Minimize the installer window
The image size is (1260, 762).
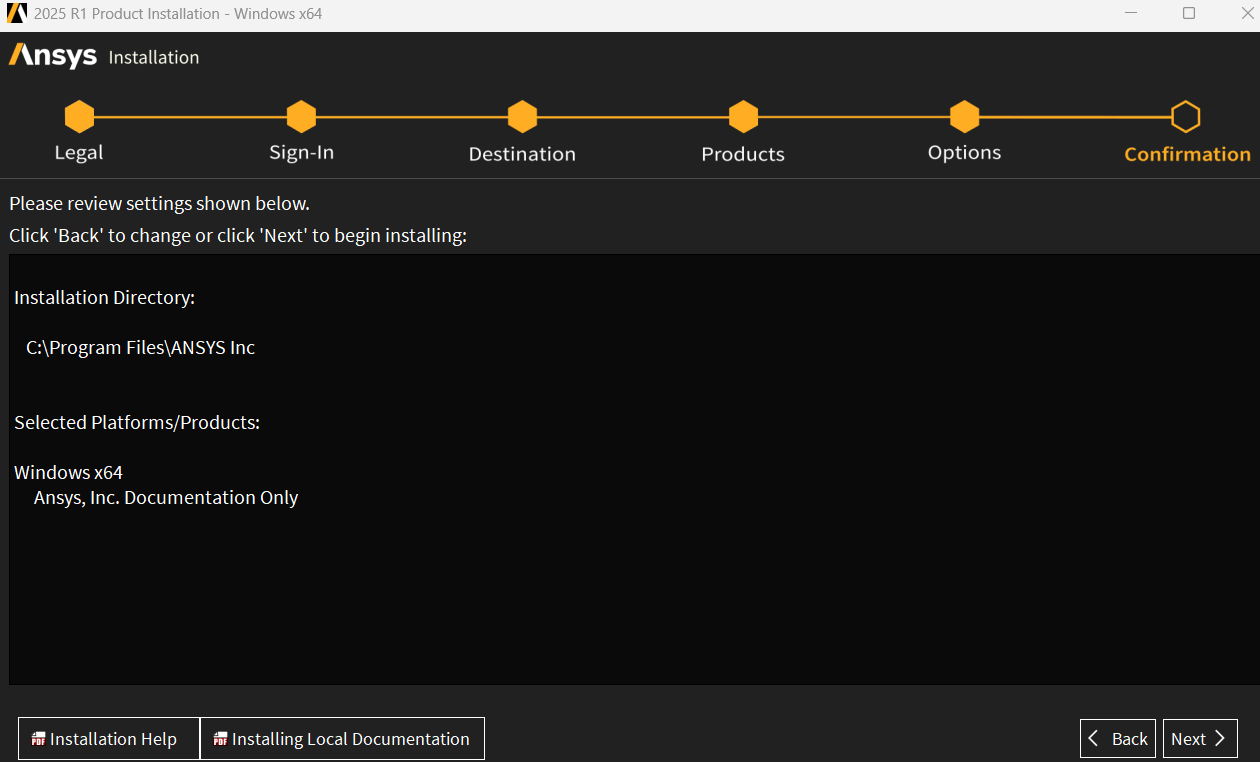[x=1132, y=14]
